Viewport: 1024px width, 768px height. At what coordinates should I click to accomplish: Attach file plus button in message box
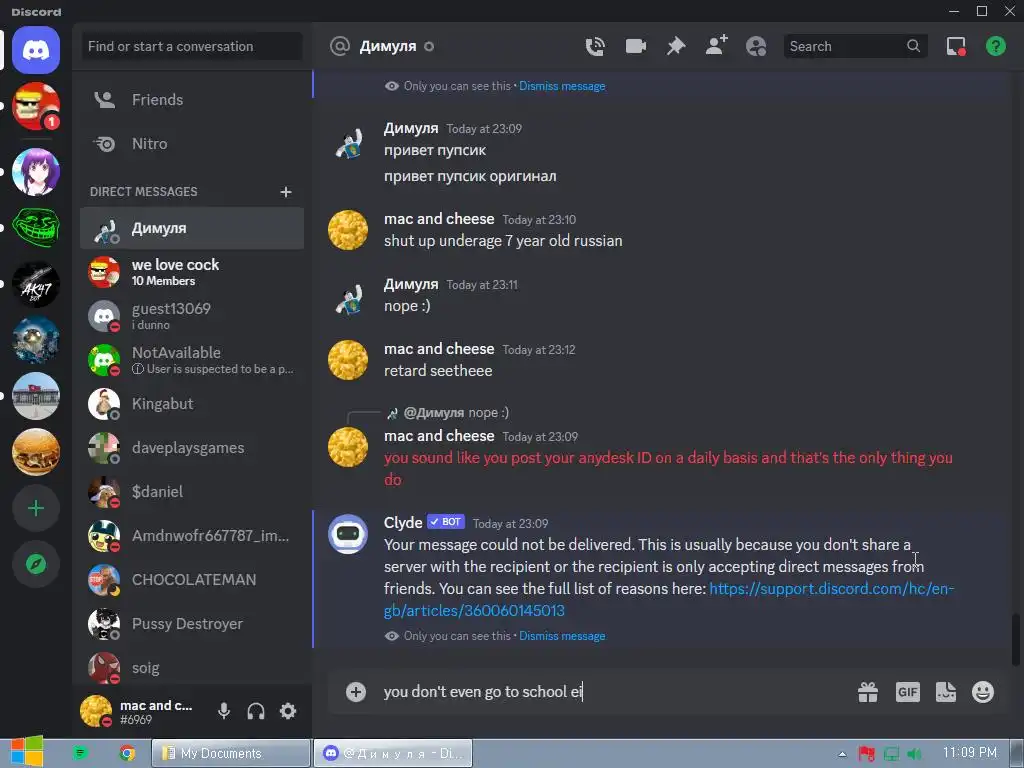point(356,692)
